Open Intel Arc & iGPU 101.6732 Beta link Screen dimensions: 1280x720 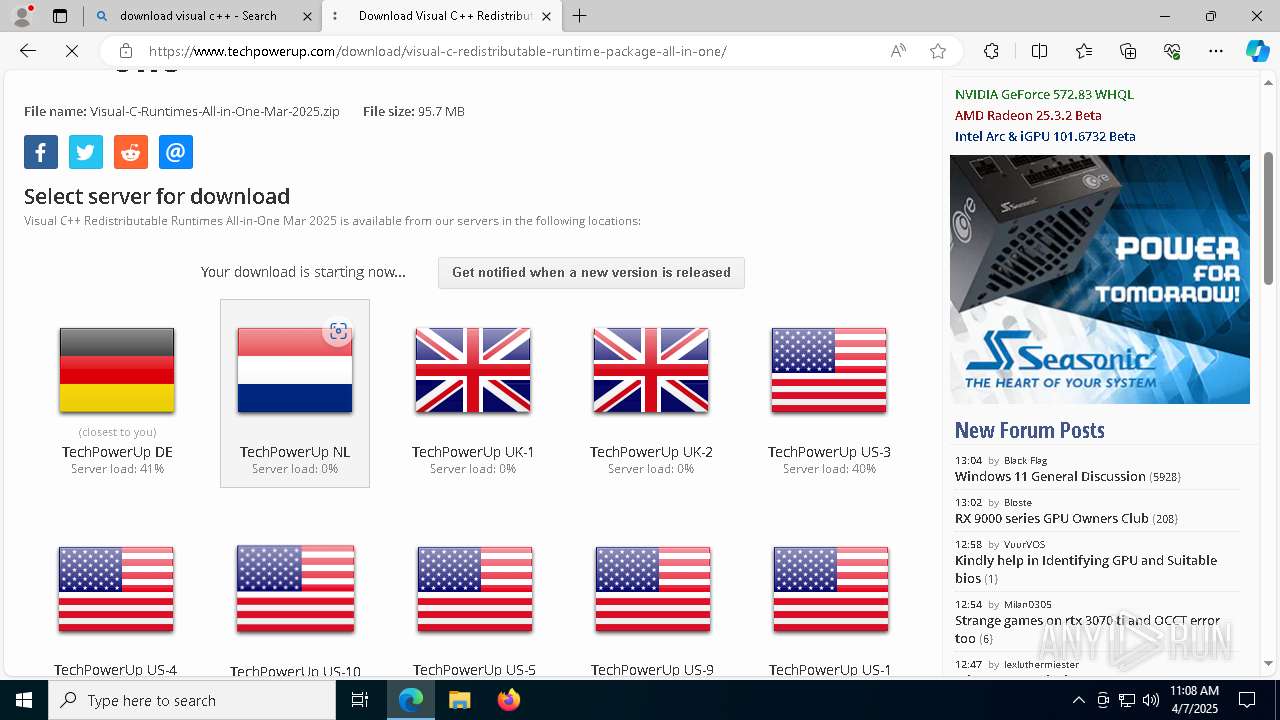point(1045,137)
